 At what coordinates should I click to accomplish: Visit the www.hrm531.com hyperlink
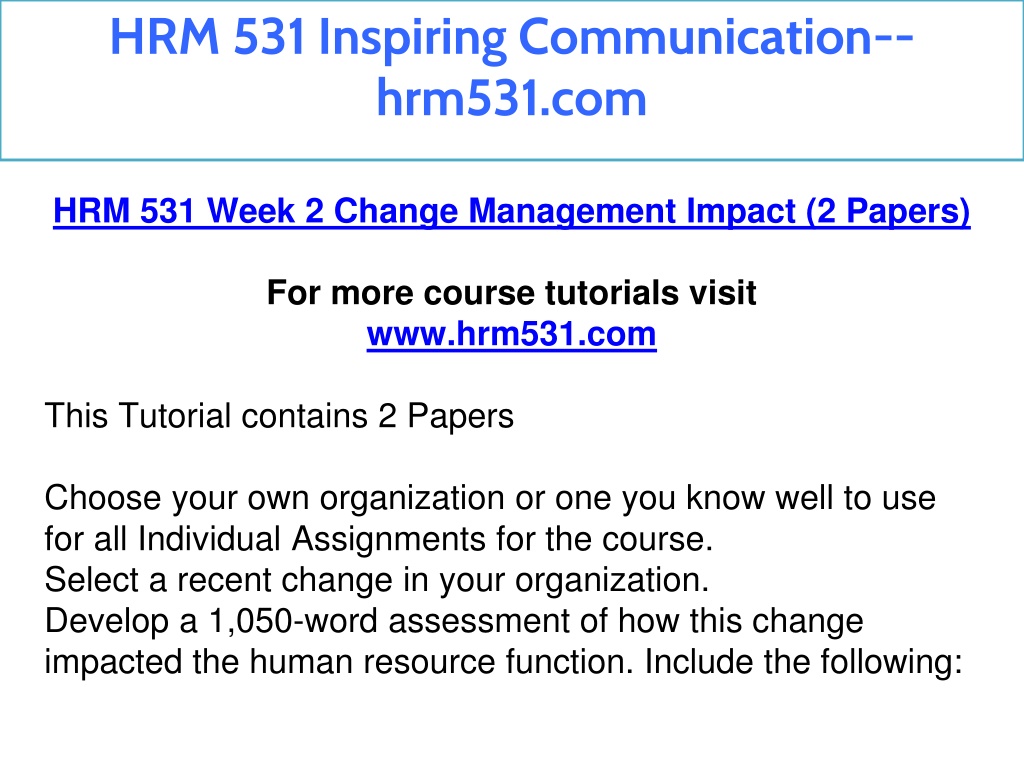(511, 334)
